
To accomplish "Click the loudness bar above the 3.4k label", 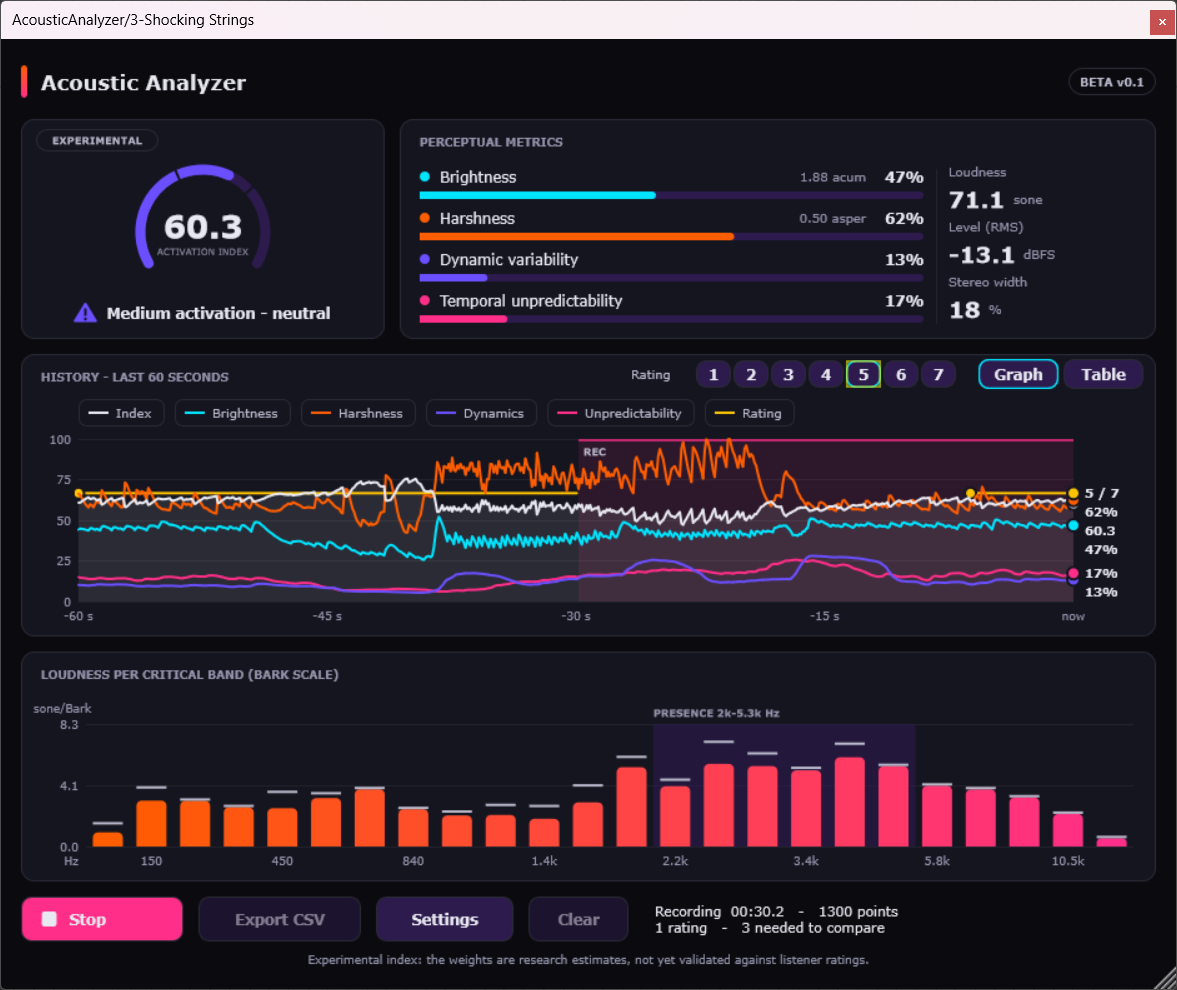I will tap(806, 808).
